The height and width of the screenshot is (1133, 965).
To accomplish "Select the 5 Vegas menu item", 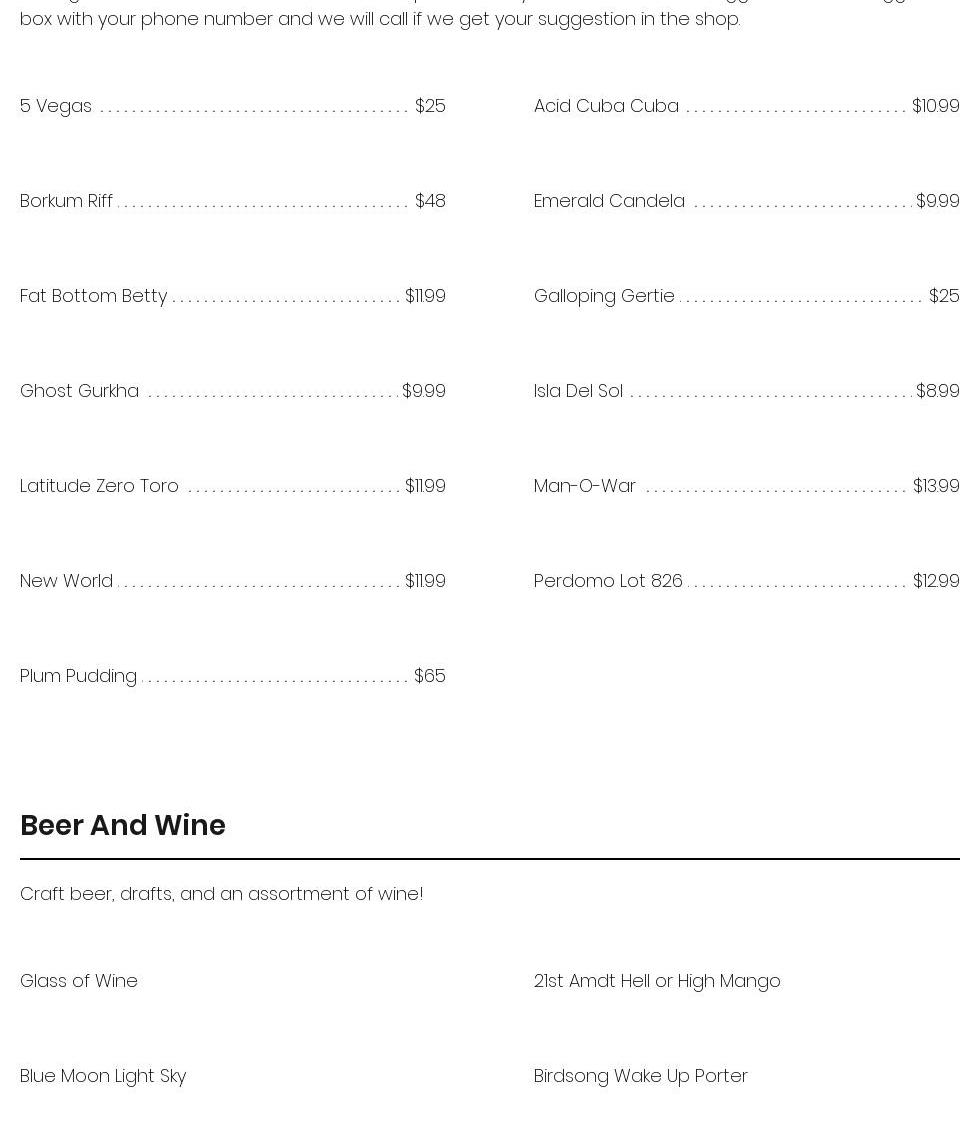I will point(233,106).
